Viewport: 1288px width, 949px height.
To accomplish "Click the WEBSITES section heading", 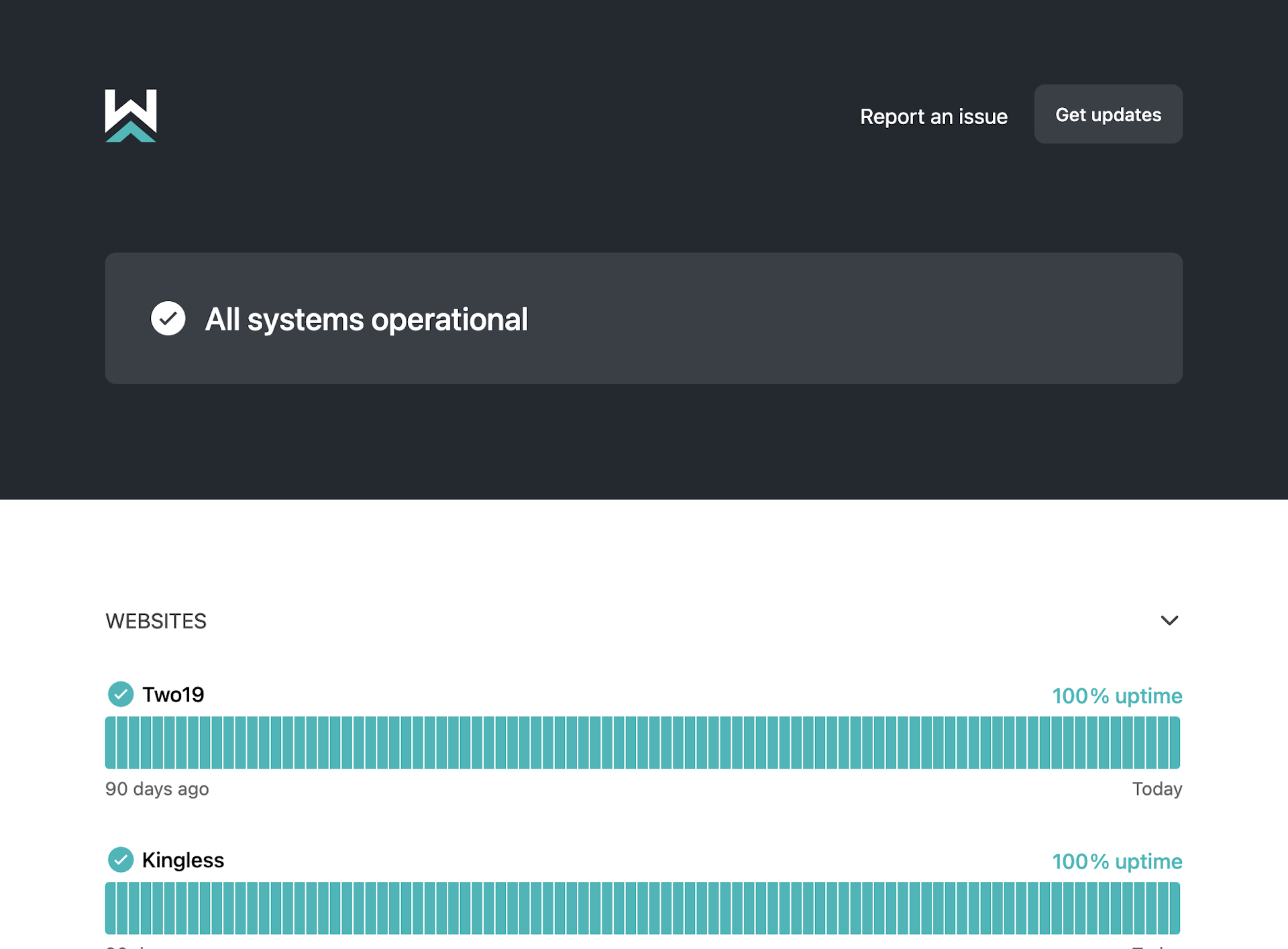I will [x=156, y=621].
